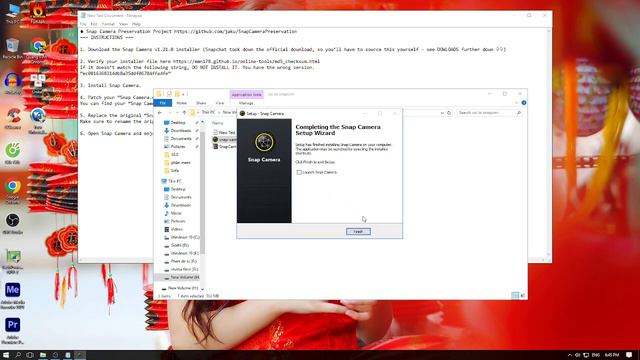
Task: Open Notepad taskbar icon
Action: point(68,355)
